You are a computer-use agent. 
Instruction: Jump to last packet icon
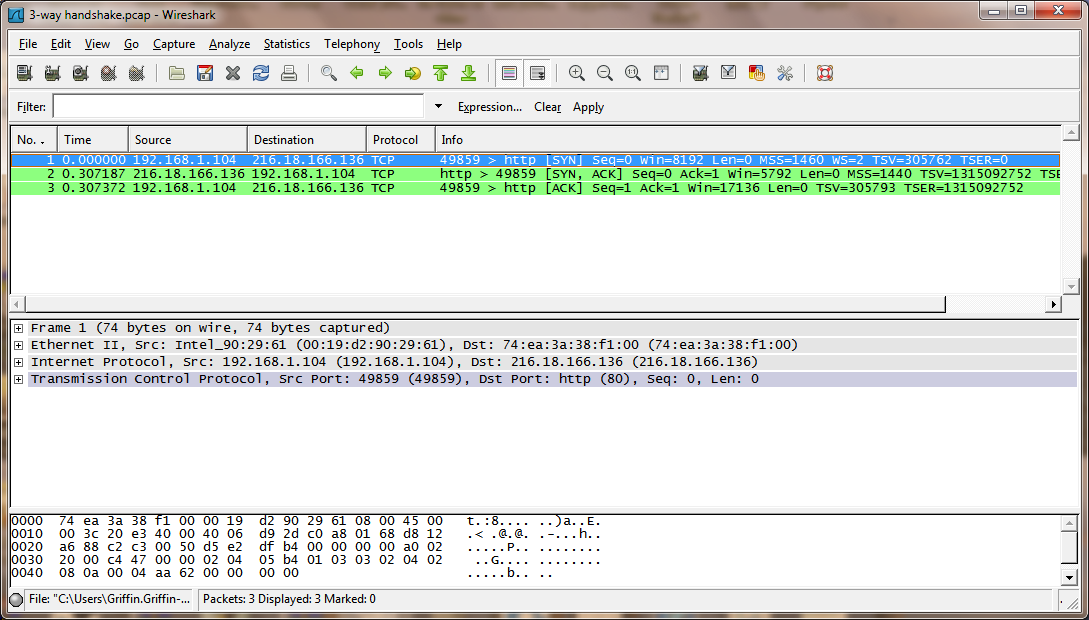click(468, 73)
